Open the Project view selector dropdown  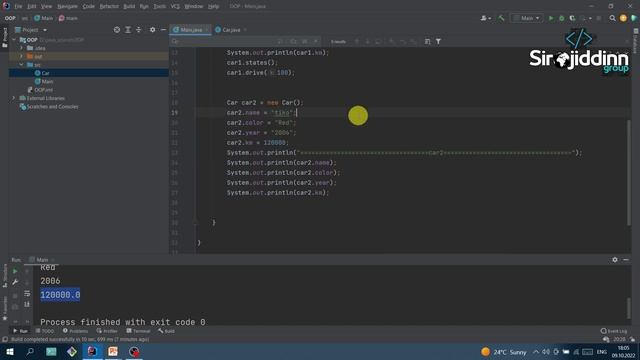pyautogui.click(x=31, y=30)
